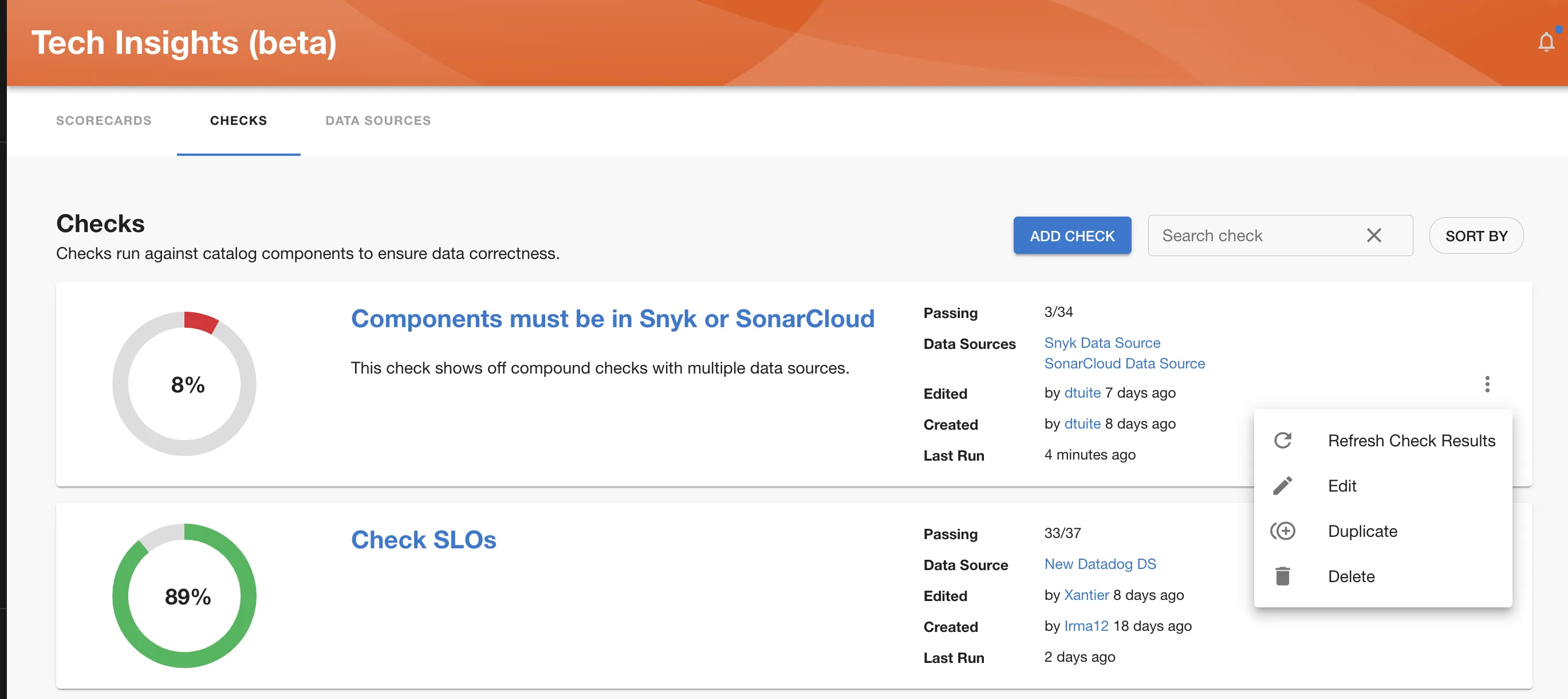Open the Data Sources tab
This screenshot has width=1568, height=699.
pos(377,120)
